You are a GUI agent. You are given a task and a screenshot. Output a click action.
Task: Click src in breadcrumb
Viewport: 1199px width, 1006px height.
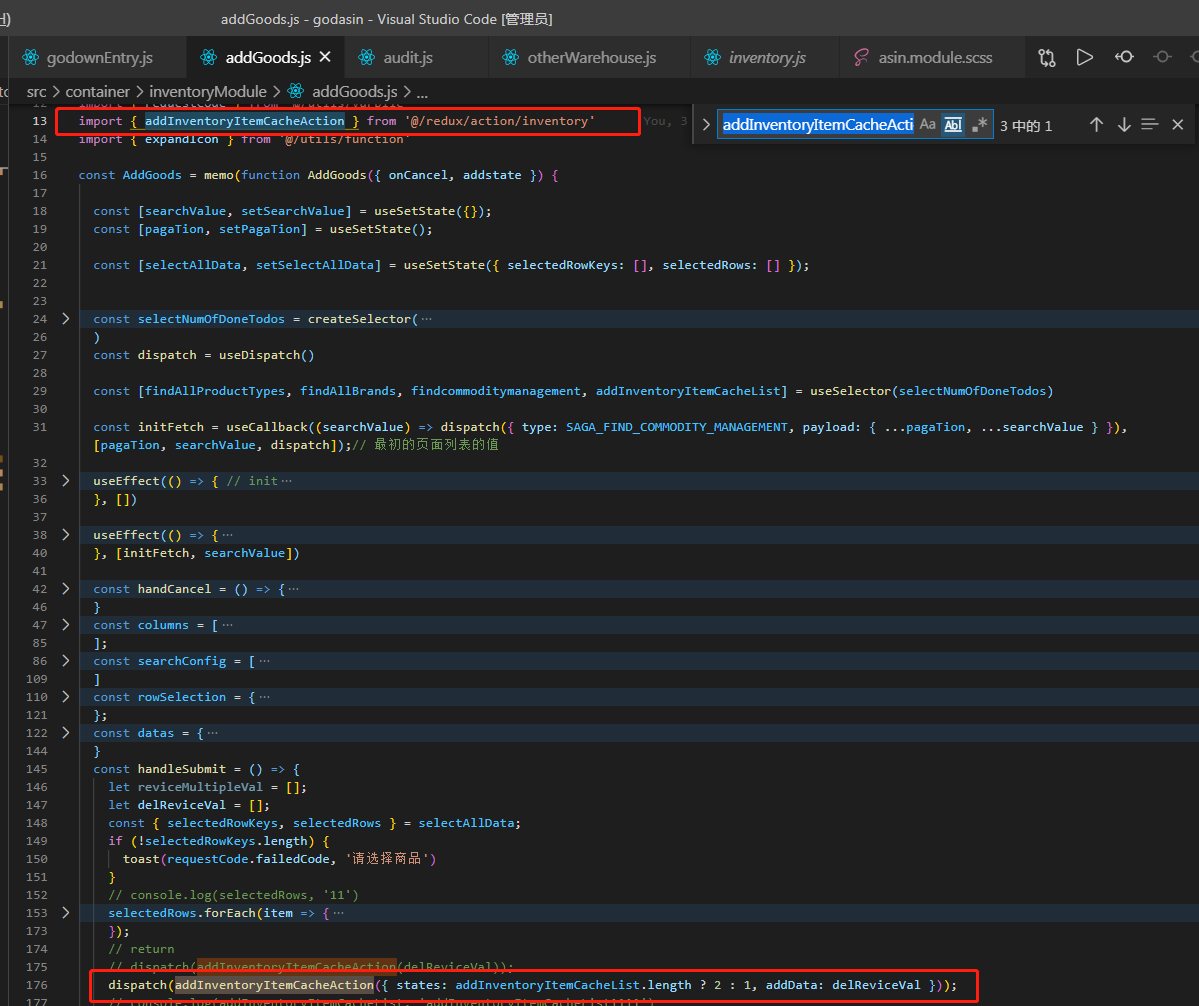37,92
